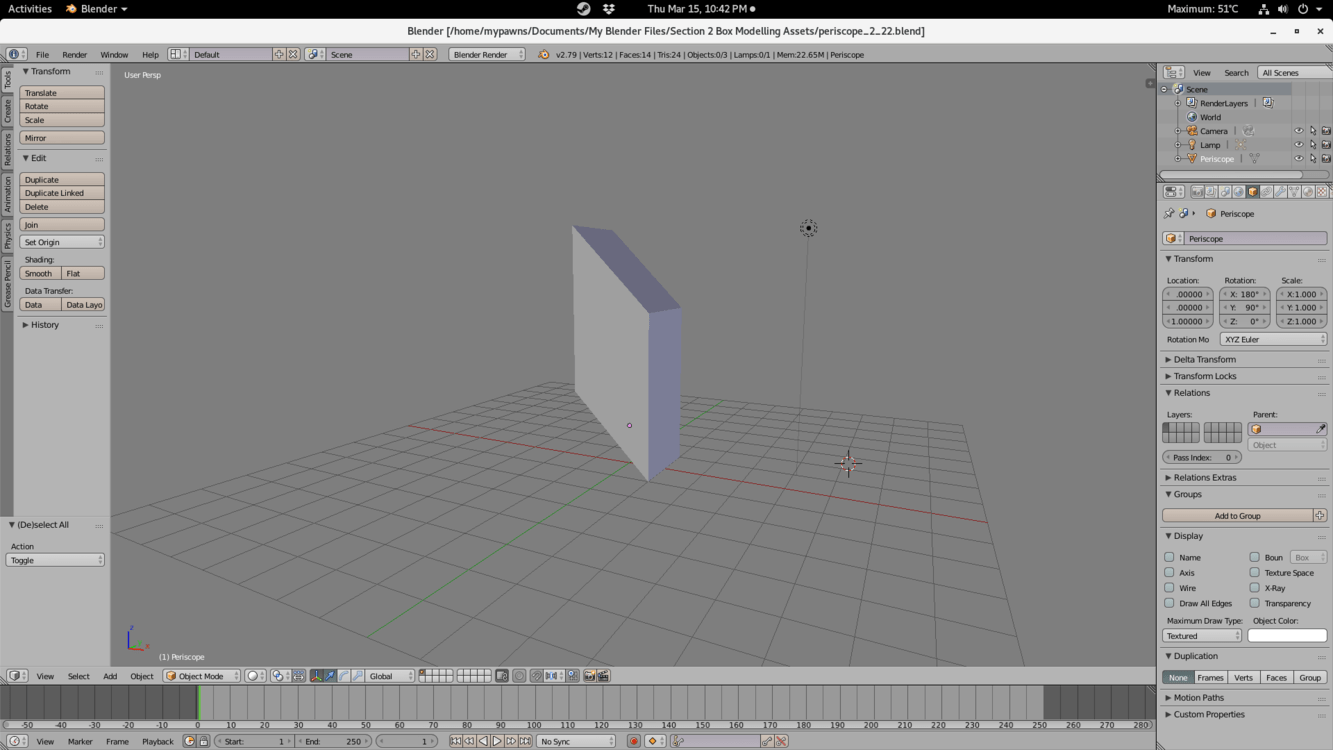Open the Modifiers wrench tab

click(x=1280, y=192)
